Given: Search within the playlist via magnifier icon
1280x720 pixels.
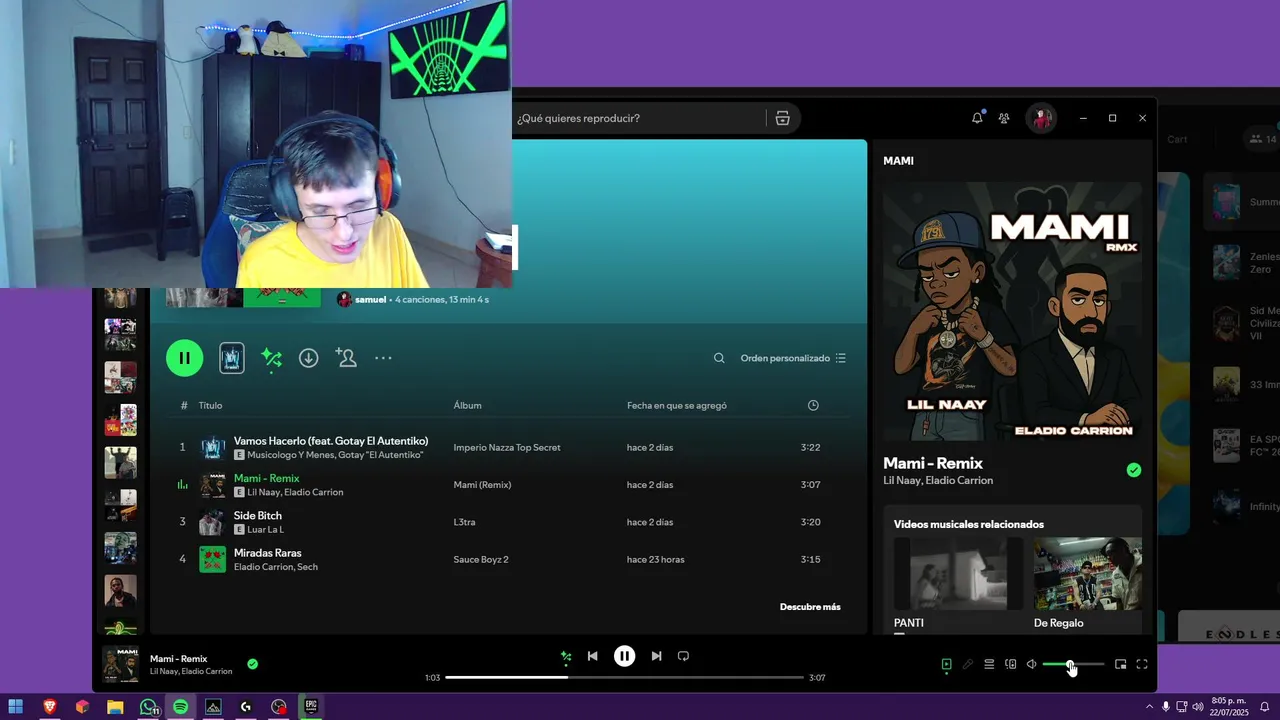Looking at the screenshot, I should tap(719, 358).
